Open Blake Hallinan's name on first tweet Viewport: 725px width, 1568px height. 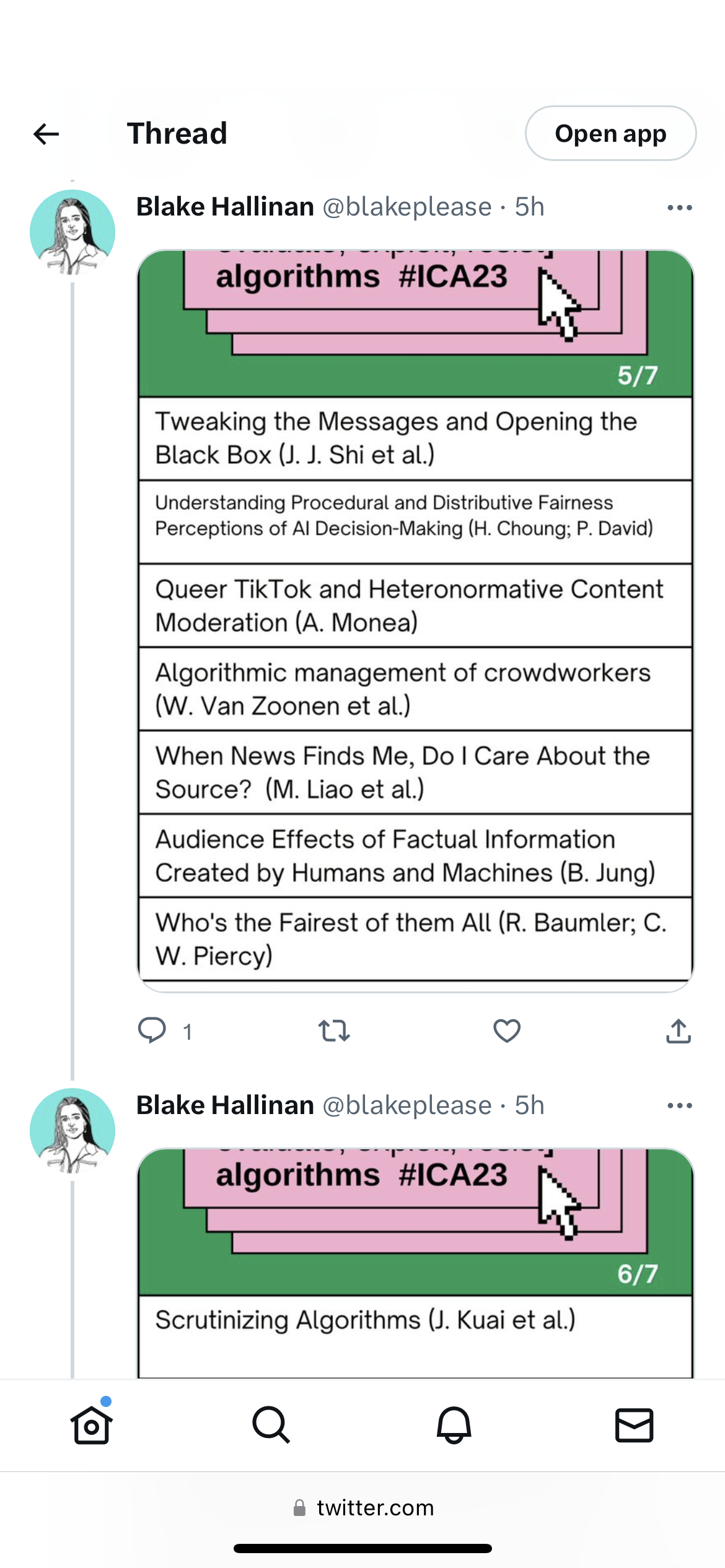[x=225, y=207]
